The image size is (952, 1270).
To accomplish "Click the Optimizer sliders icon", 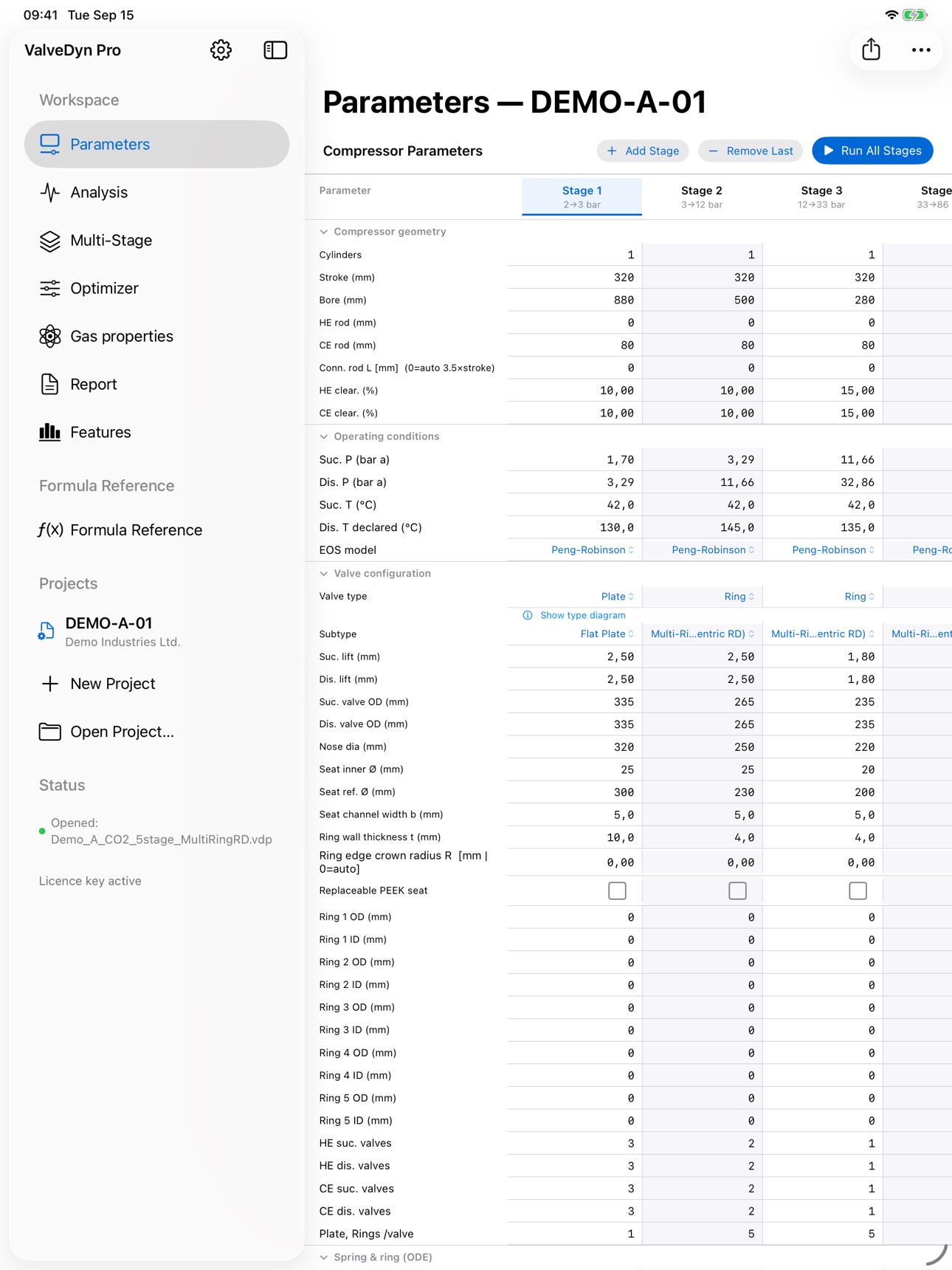I will pyautogui.click(x=49, y=288).
